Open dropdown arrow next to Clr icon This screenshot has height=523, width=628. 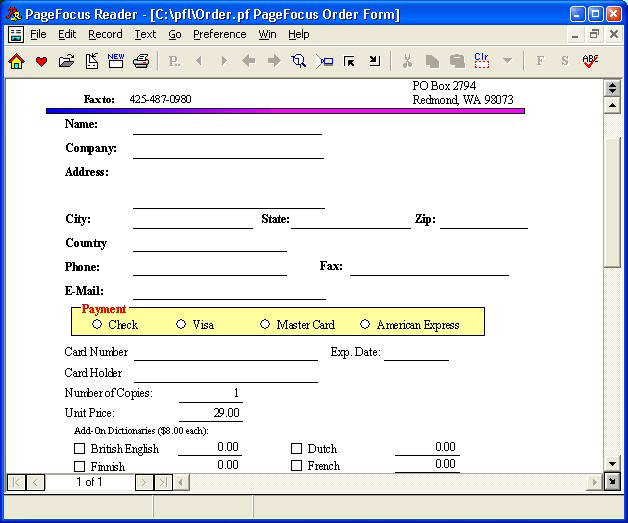(x=507, y=61)
